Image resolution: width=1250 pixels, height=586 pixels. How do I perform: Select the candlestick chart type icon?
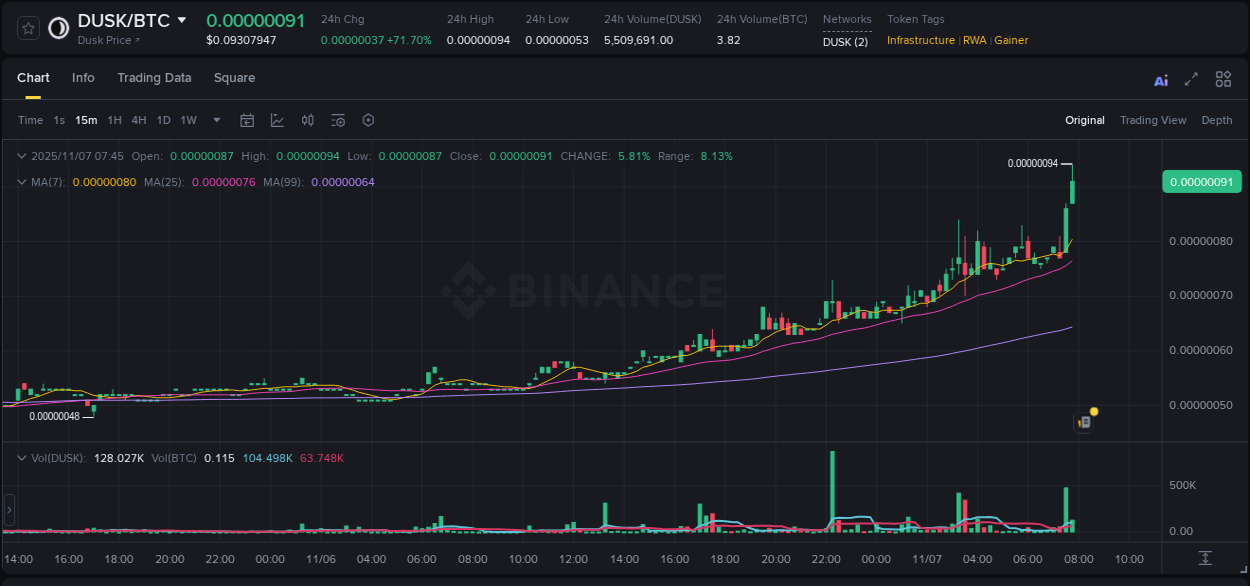[308, 120]
